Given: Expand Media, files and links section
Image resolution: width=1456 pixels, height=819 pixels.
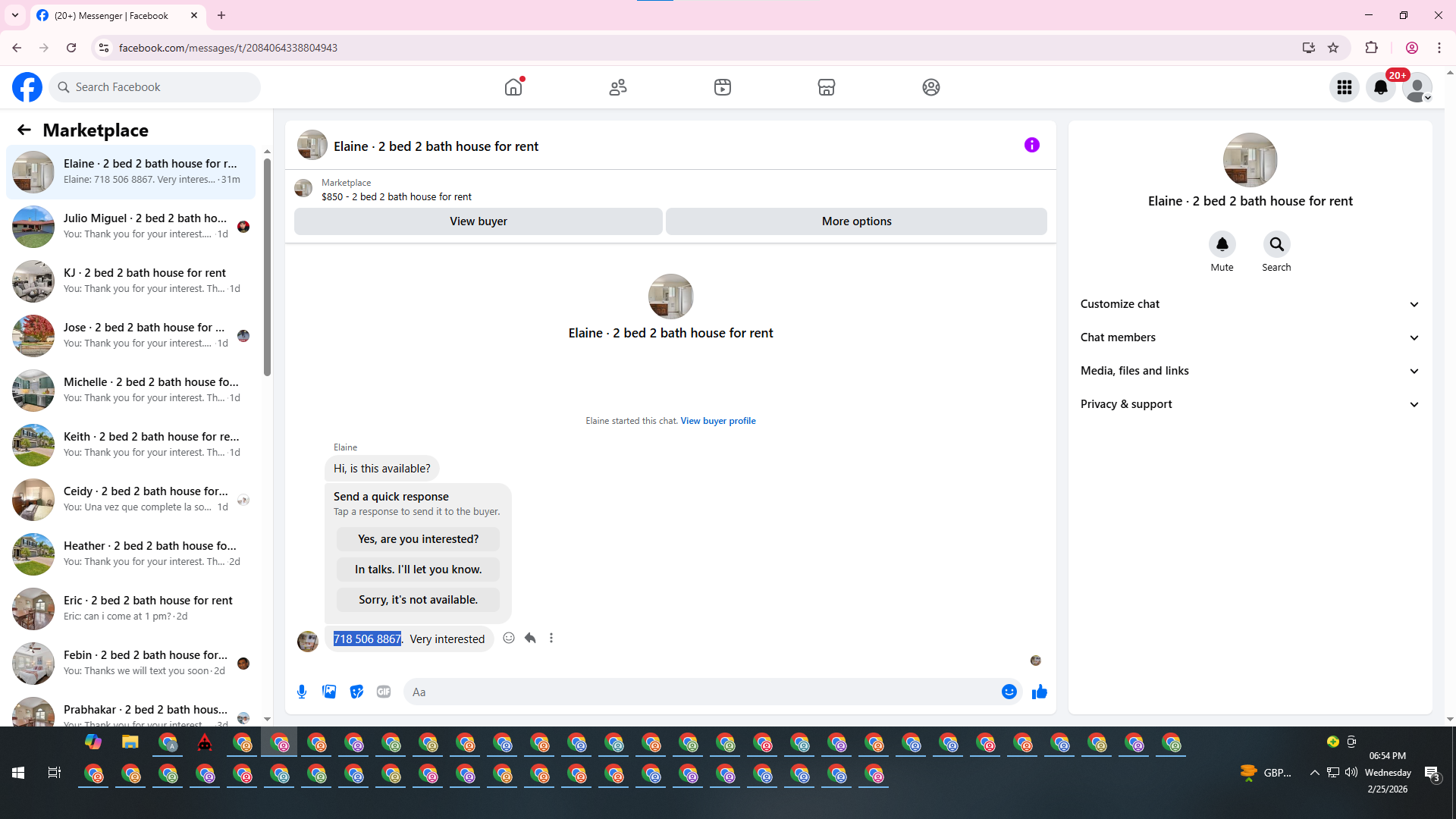Looking at the screenshot, I should [x=1250, y=371].
